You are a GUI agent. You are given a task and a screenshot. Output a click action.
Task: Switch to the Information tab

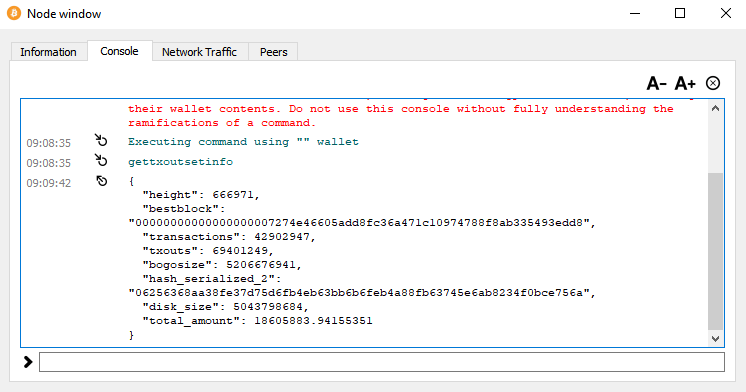(48, 52)
